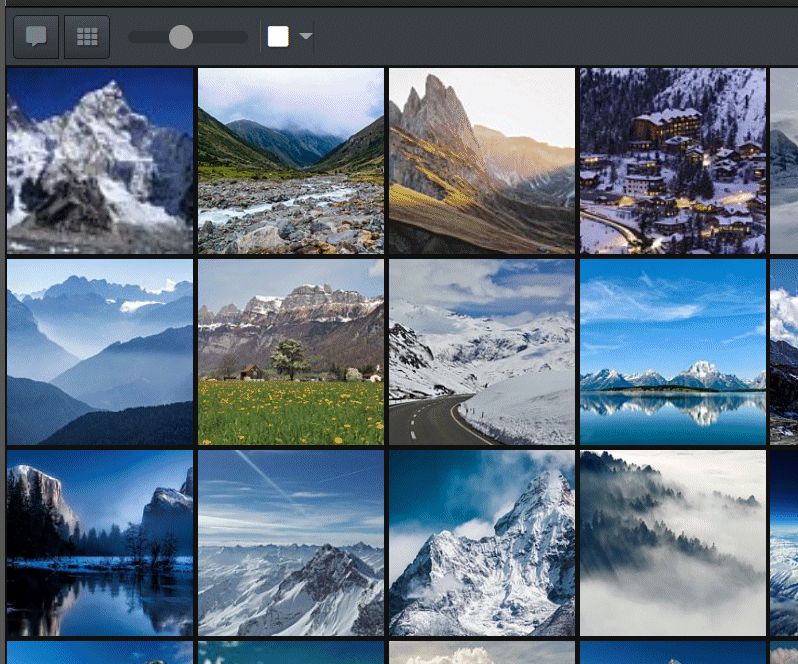The width and height of the screenshot is (798, 664).
Task: Expand the background color dropdown arrow
Action: (x=305, y=36)
